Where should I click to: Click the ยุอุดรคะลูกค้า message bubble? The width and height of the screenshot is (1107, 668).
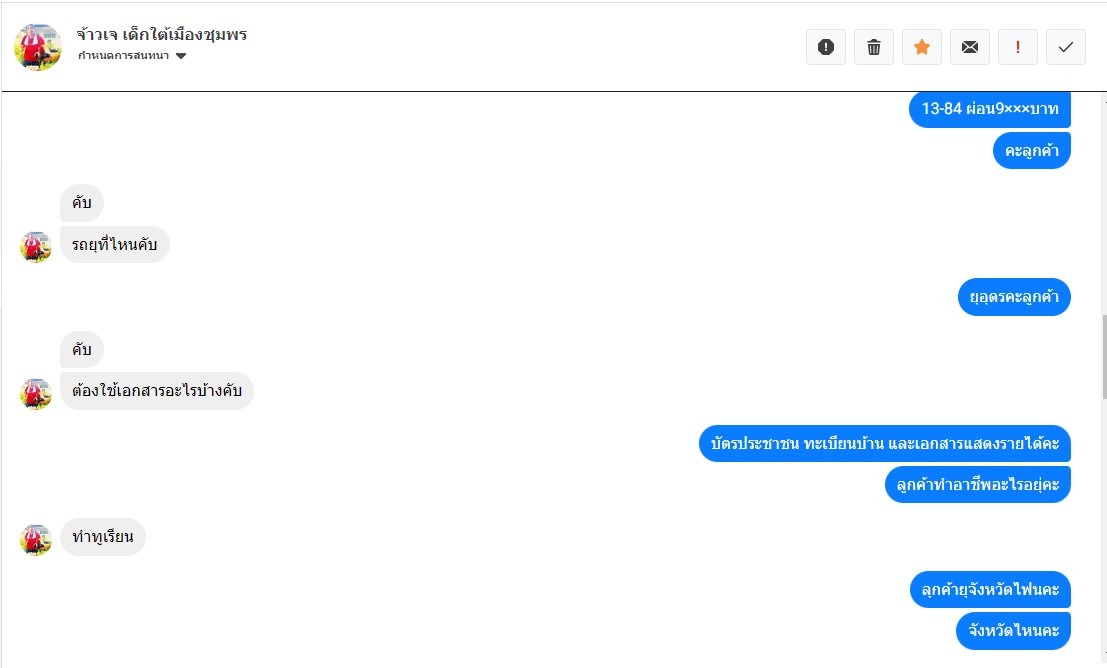click(x=1014, y=297)
